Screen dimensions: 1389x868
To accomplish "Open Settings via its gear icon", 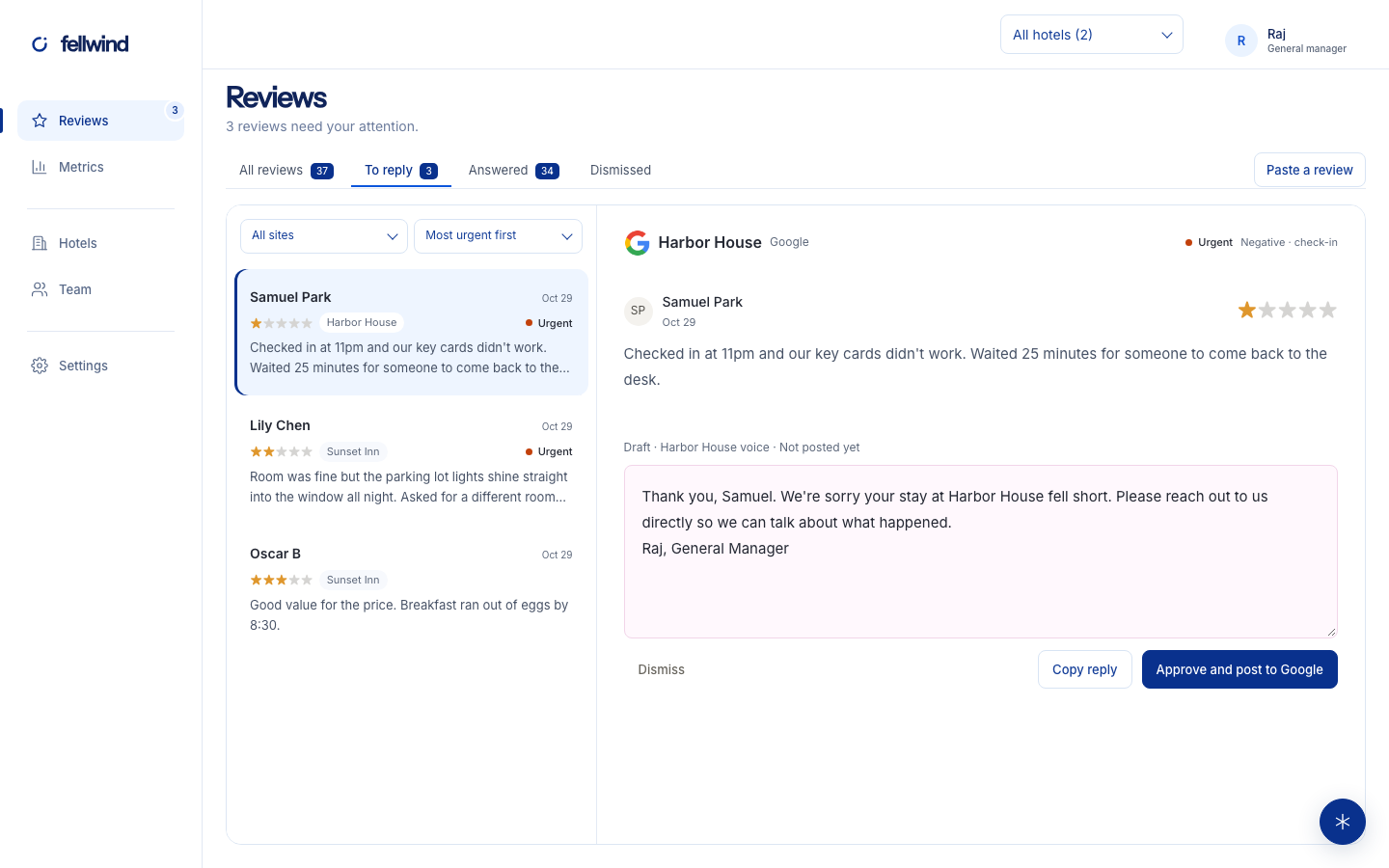I will point(40,366).
